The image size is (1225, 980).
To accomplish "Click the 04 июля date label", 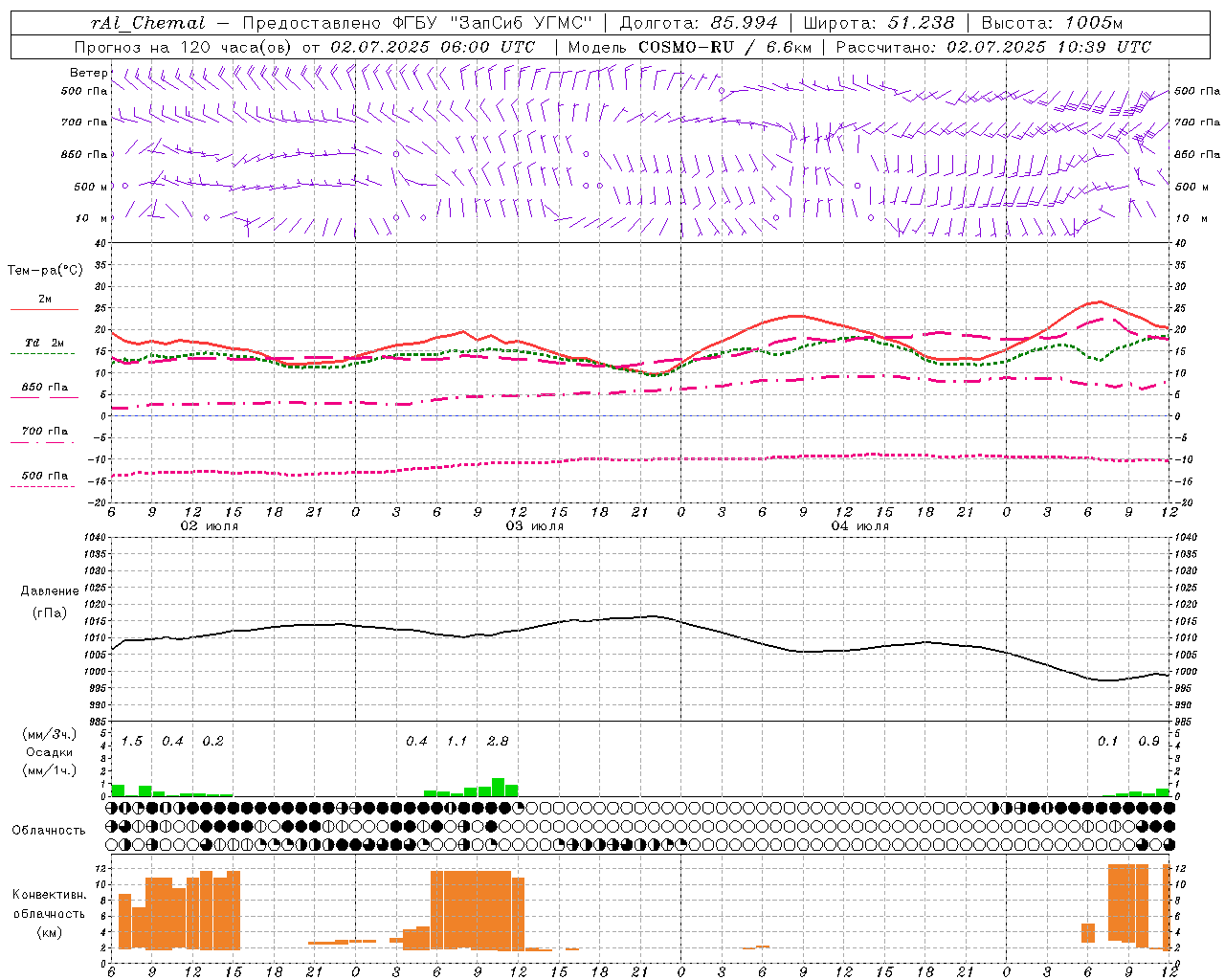I will point(860,526).
